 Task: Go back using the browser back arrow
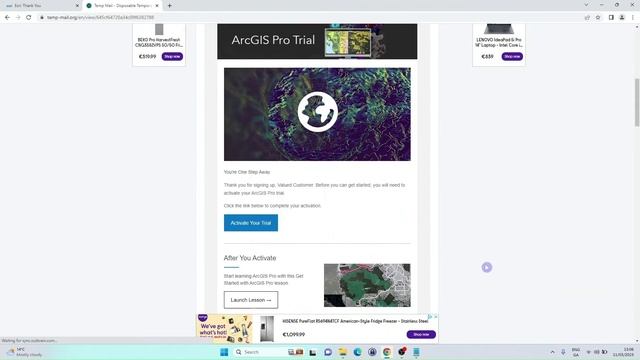[x=7, y=18]
